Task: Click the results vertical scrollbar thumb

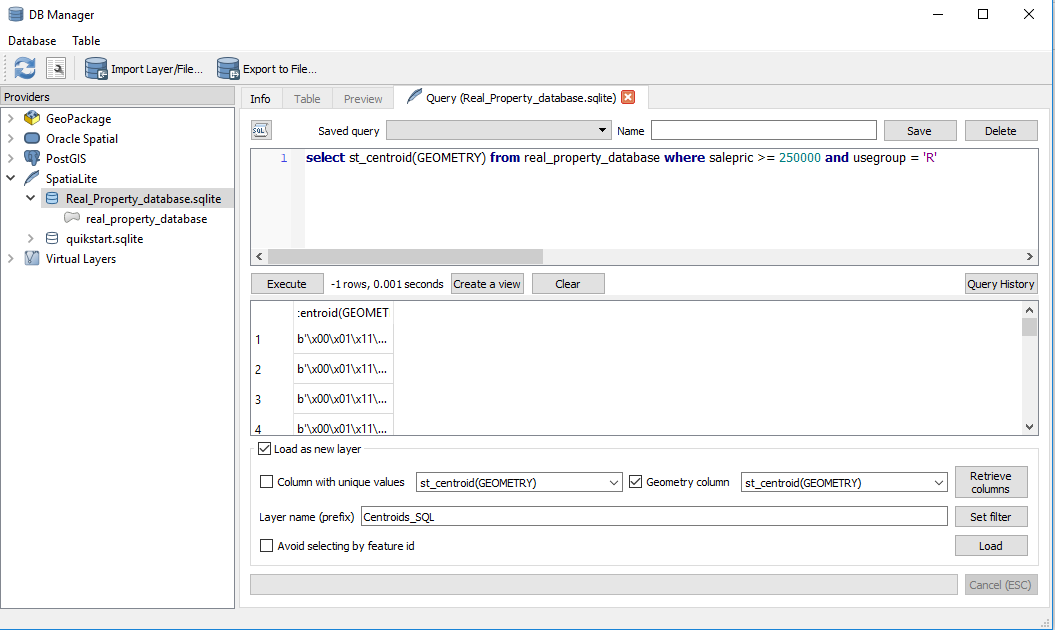Action: coord(1029,327)
